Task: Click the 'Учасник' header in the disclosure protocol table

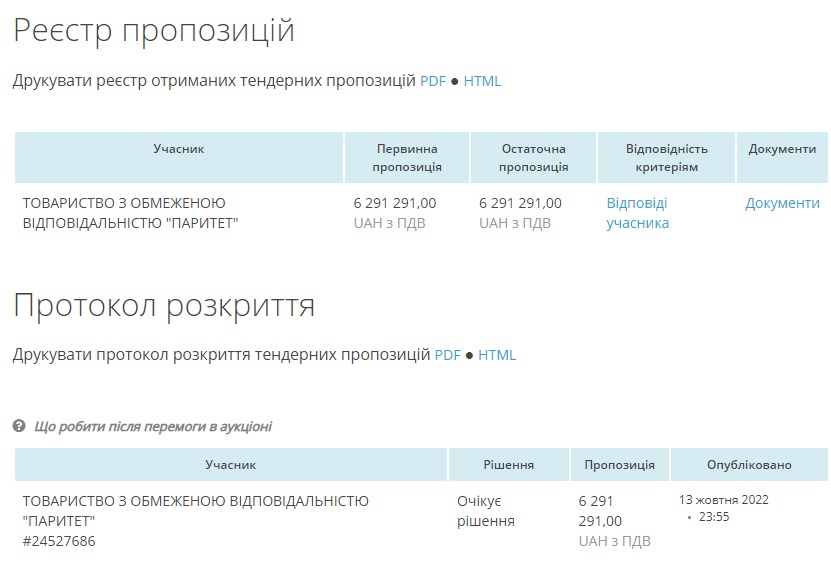Action: [x=231, y=465]
